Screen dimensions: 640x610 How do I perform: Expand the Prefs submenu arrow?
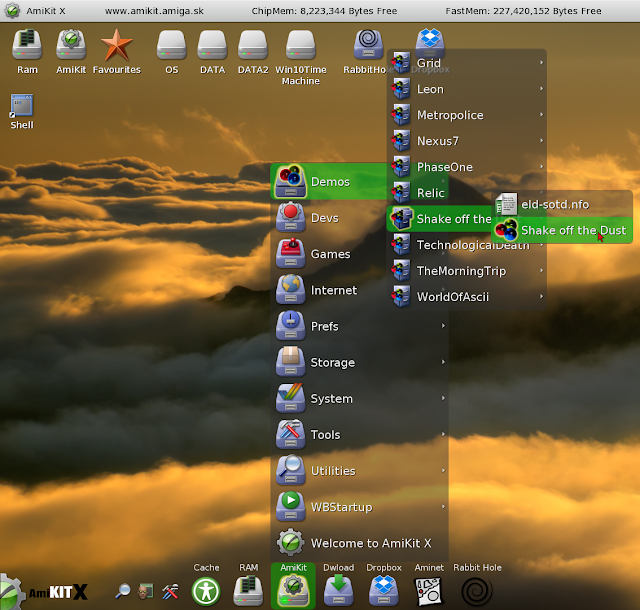click(x=443, y=325)
